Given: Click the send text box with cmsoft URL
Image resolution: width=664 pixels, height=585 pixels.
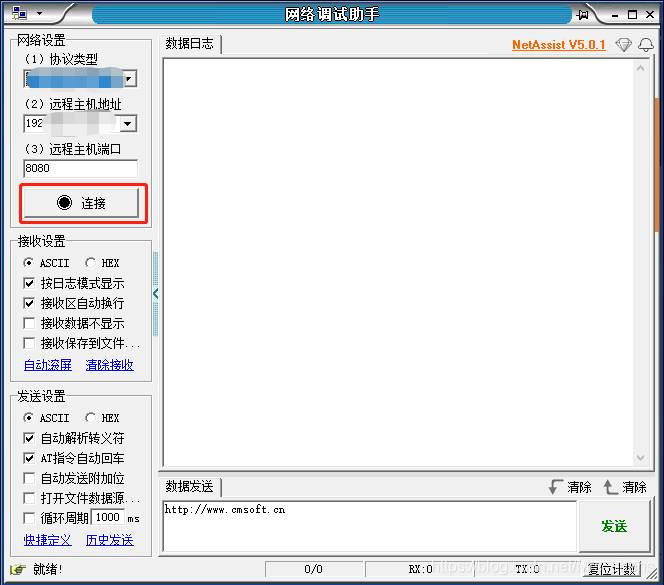Looking at the screenshot, I should 369,526.
